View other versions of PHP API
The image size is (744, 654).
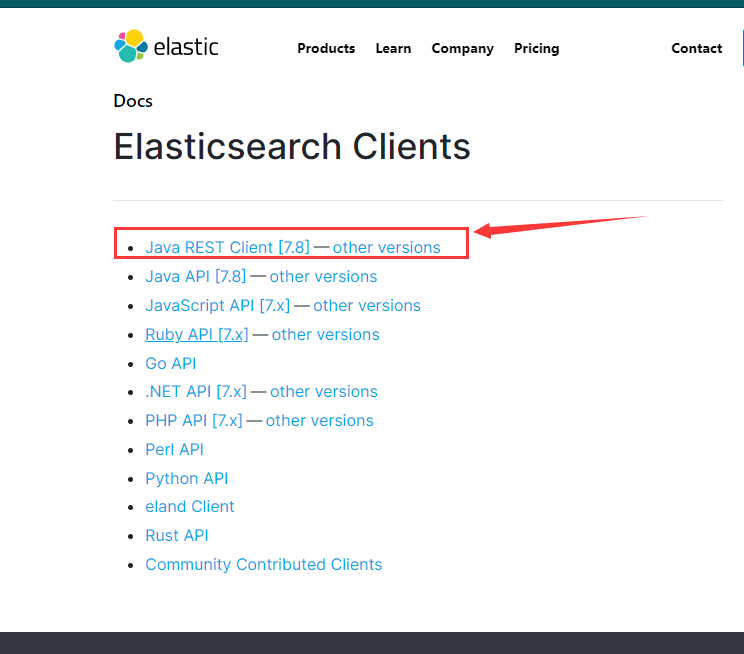click(319, 420)
